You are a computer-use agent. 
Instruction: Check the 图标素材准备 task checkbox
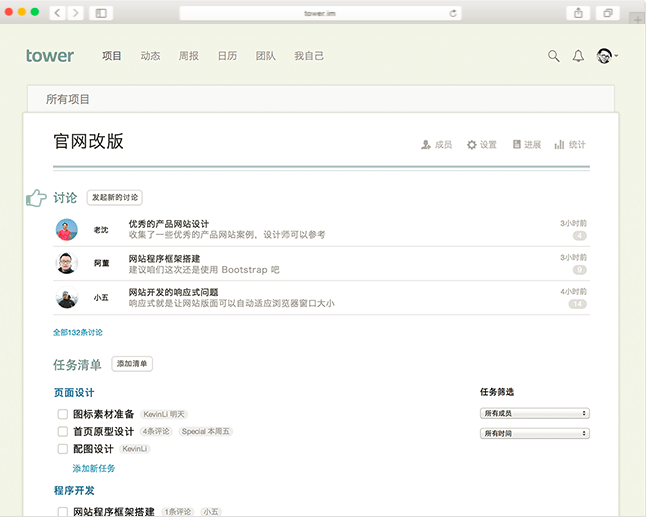coord(63,414)
